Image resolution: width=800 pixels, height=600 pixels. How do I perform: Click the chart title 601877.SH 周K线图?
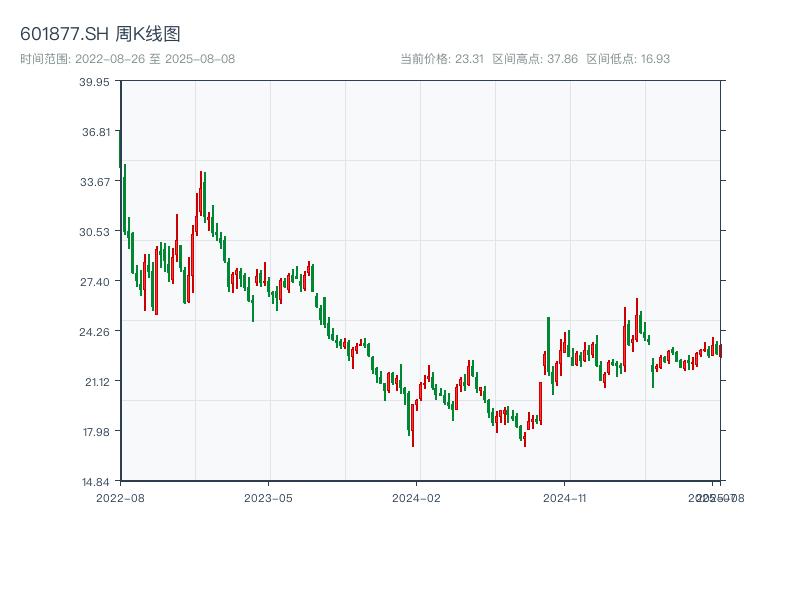pos(100,35)
